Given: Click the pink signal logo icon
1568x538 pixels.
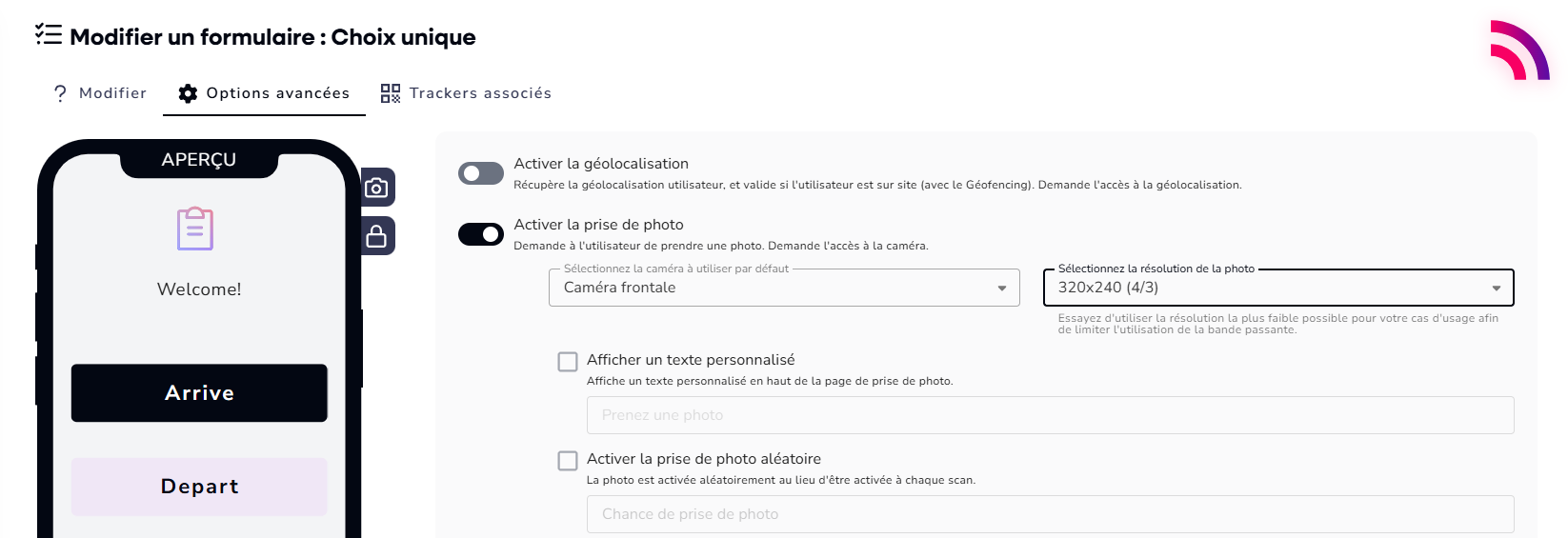Looking at the screenshot, I should [x=1519, y=50].
